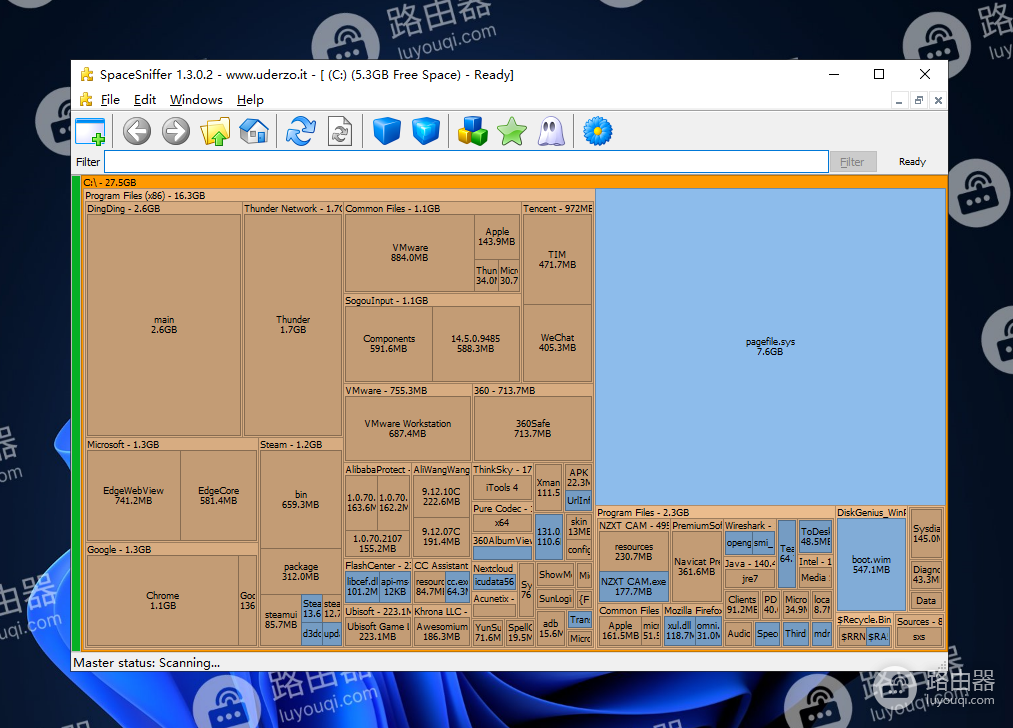
Task: Click the Go Back arrow icon
Action: click(x=137, y=131)
